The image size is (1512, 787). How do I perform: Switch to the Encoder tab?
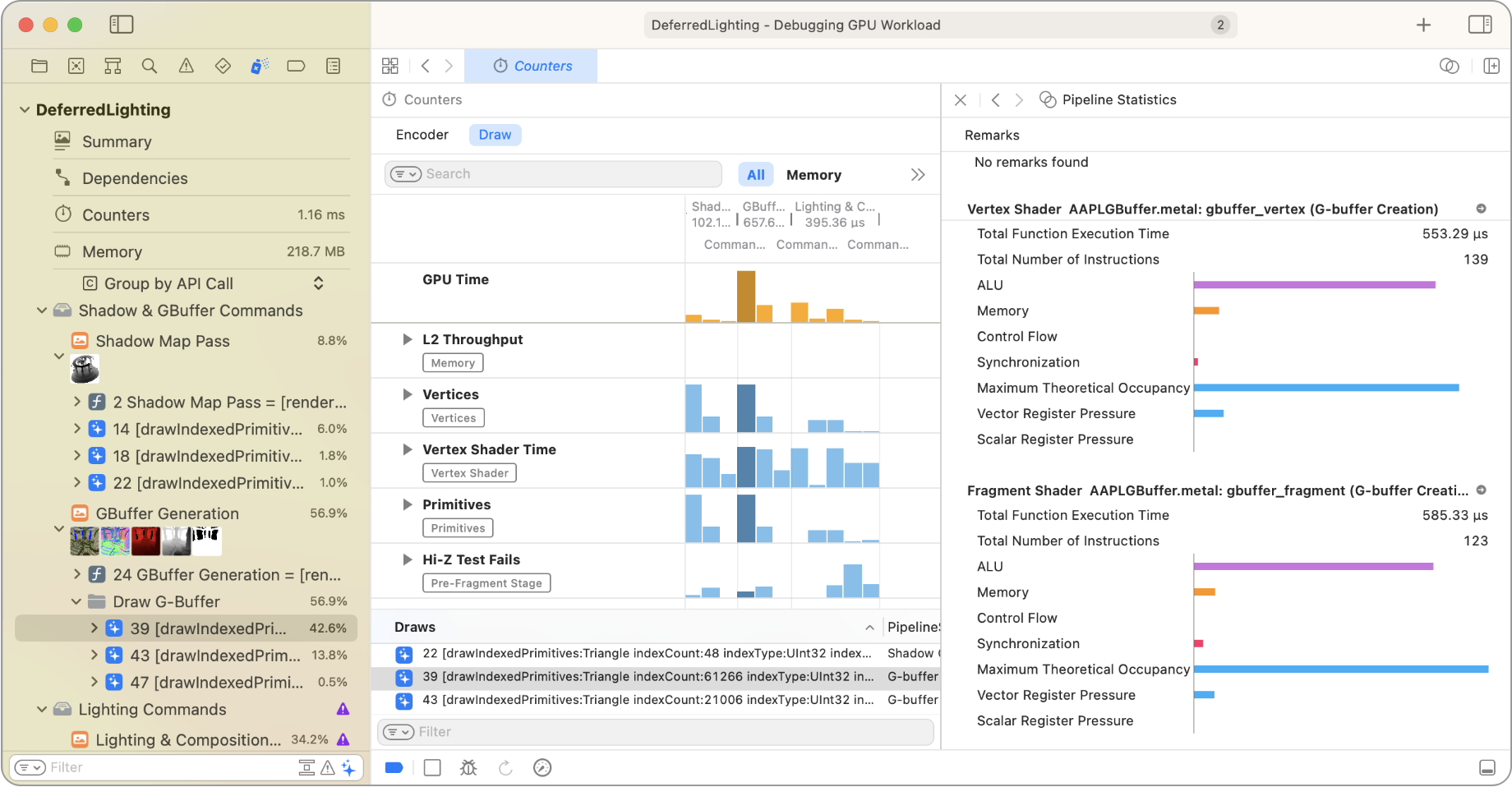click(x=422, y=135)
